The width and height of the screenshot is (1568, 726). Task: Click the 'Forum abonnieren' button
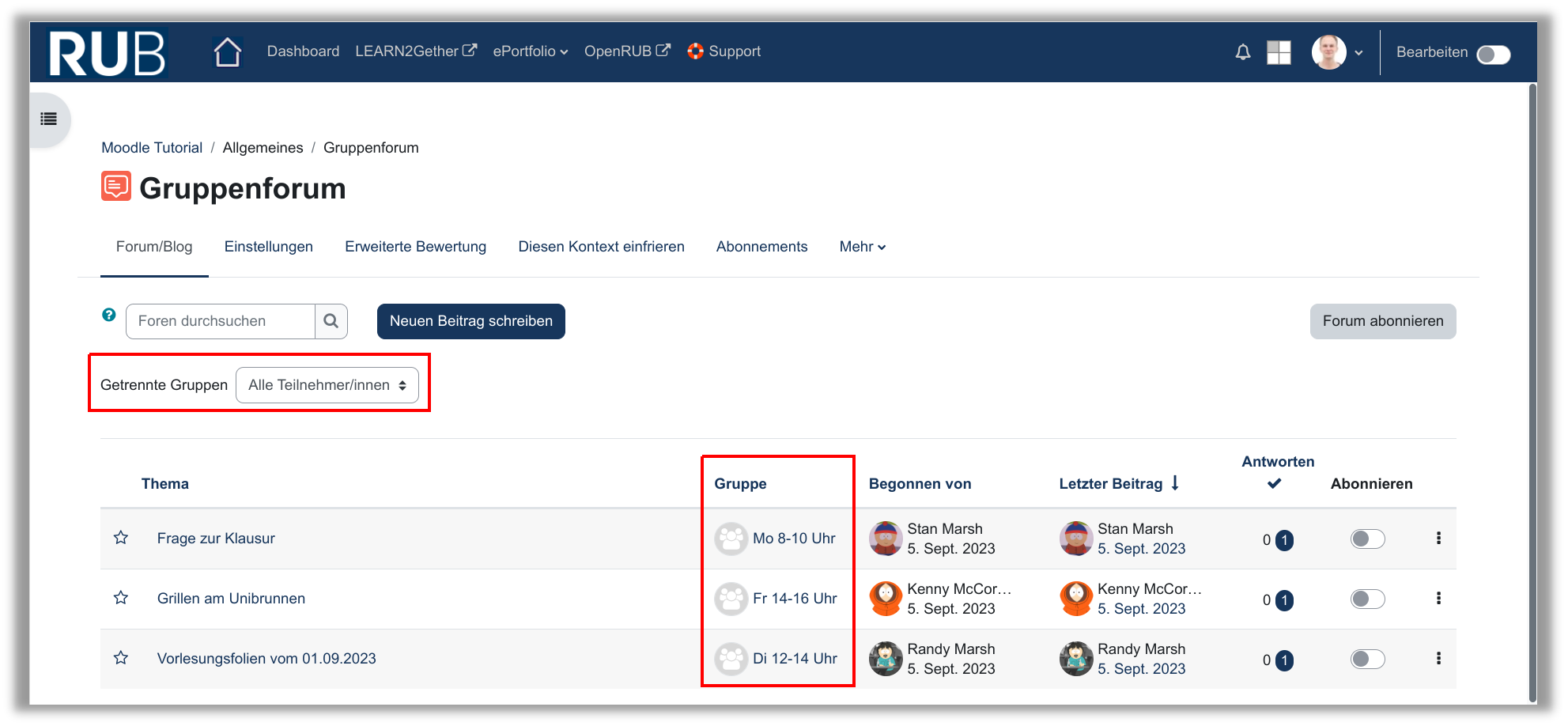(1382, 321)
